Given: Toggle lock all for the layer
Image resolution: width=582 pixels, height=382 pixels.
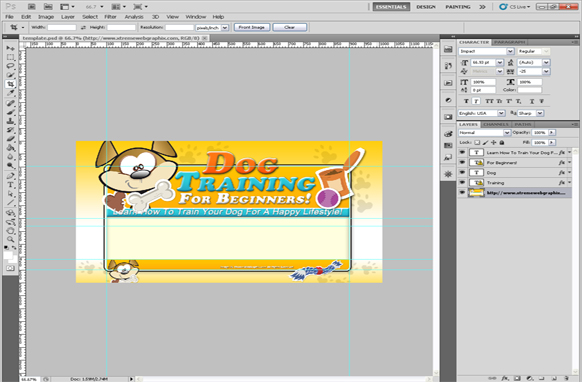Looking at the screenshot, I should (x=502, y=143).
